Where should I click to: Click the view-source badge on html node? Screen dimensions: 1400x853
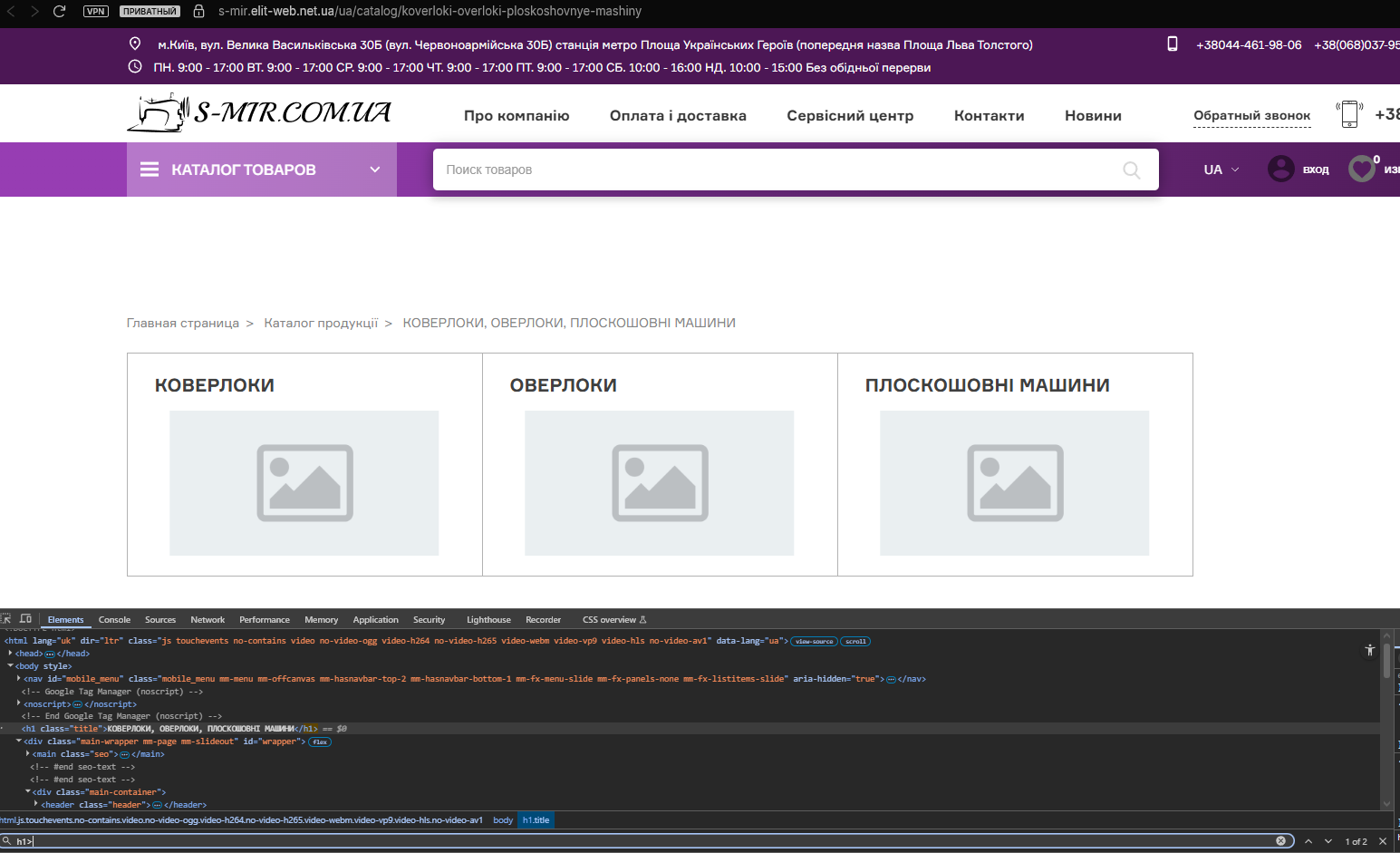pyautogui.click(x=815, y=641)
